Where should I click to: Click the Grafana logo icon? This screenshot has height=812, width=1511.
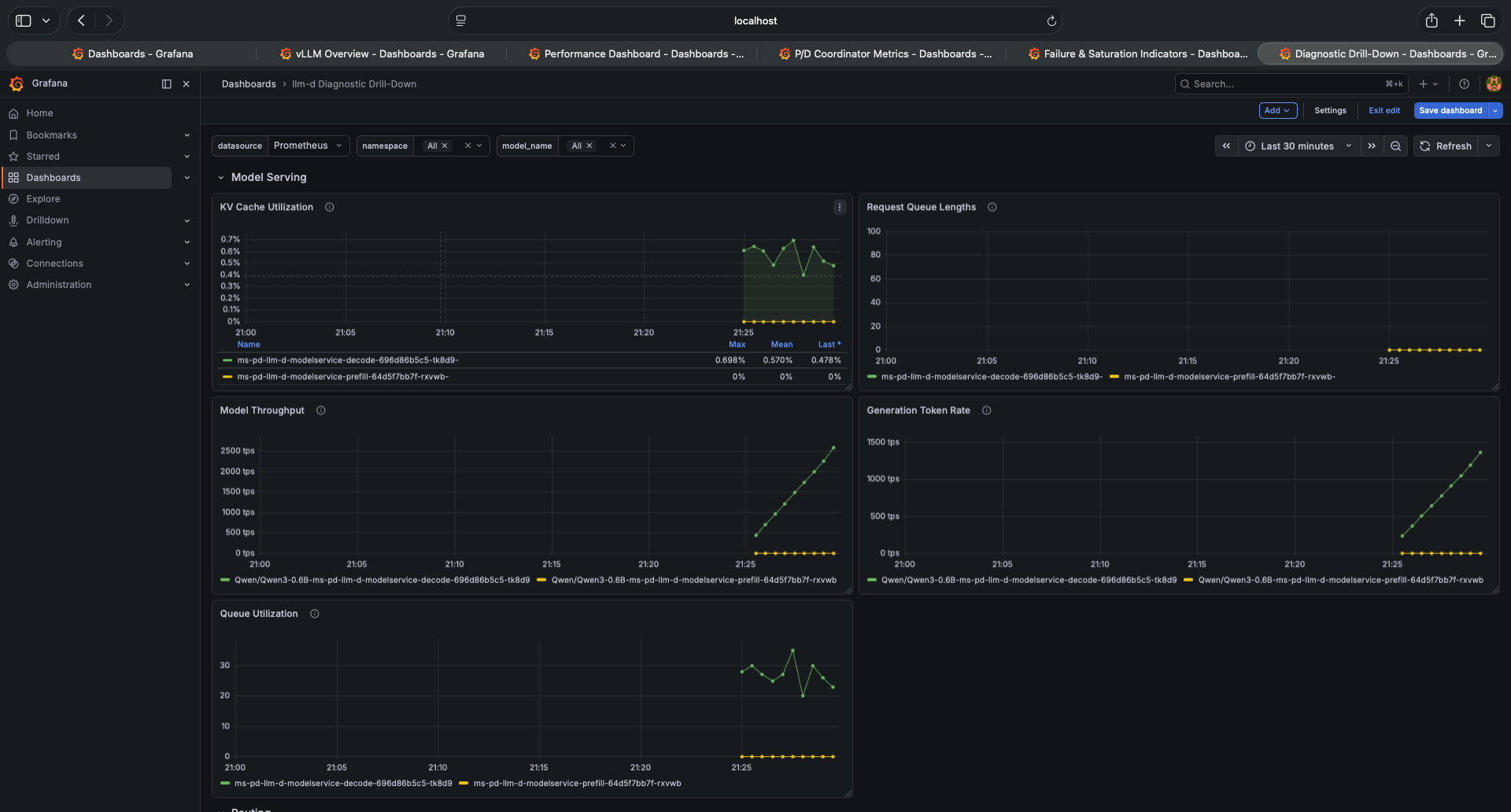[x=16, y=83]
